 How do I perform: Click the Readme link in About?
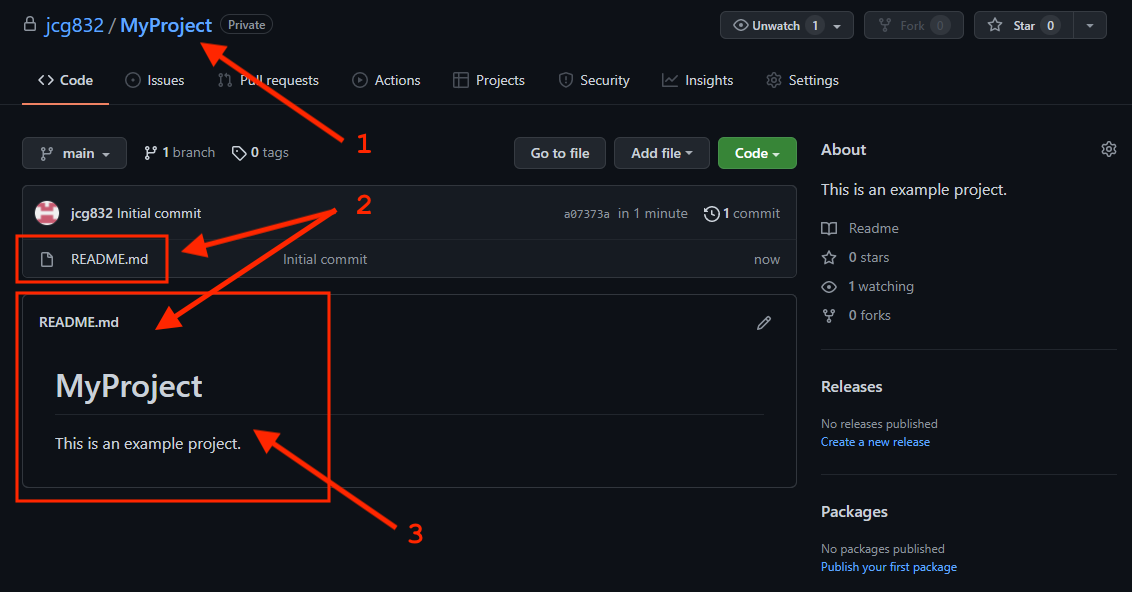(874, 228)
